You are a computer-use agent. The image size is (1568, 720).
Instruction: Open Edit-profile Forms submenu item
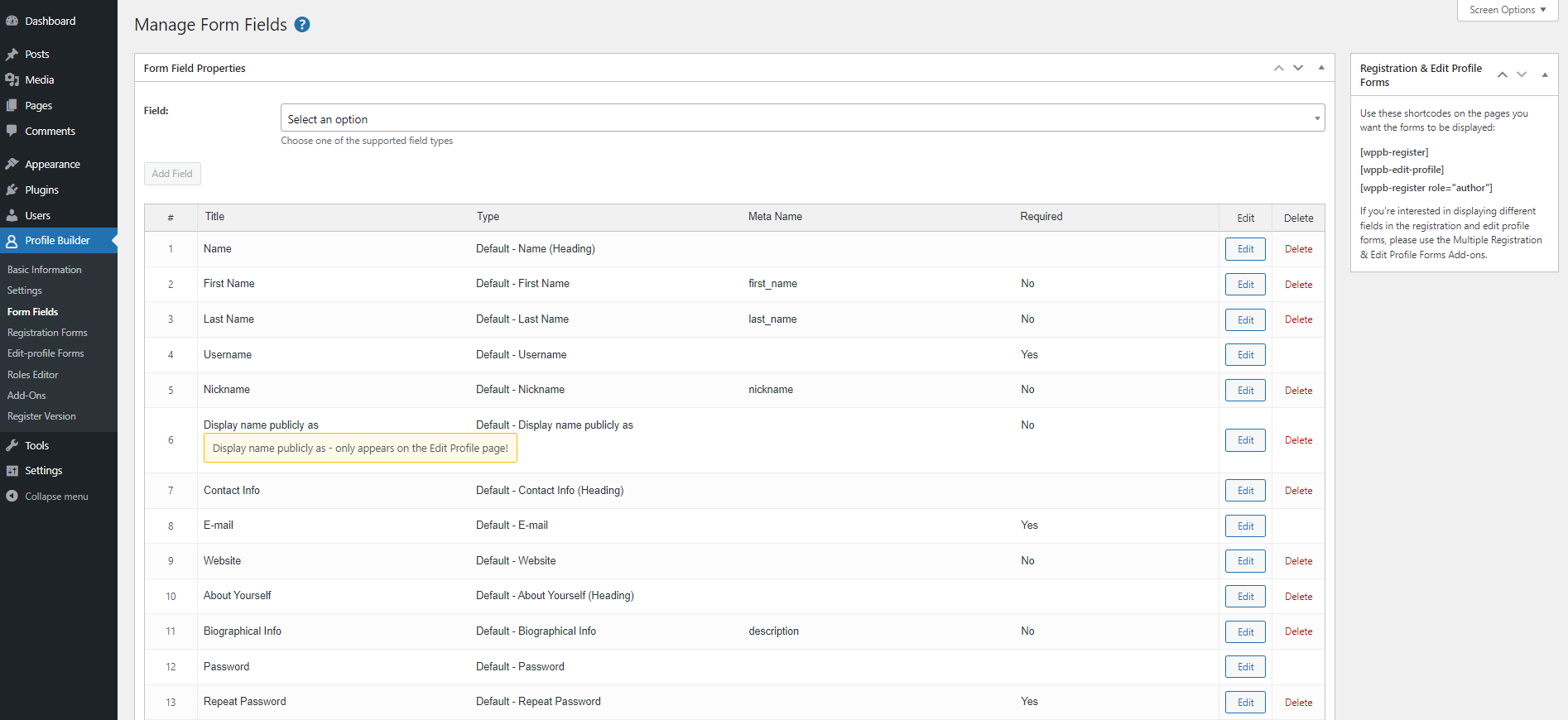click(x=46, y=353)
